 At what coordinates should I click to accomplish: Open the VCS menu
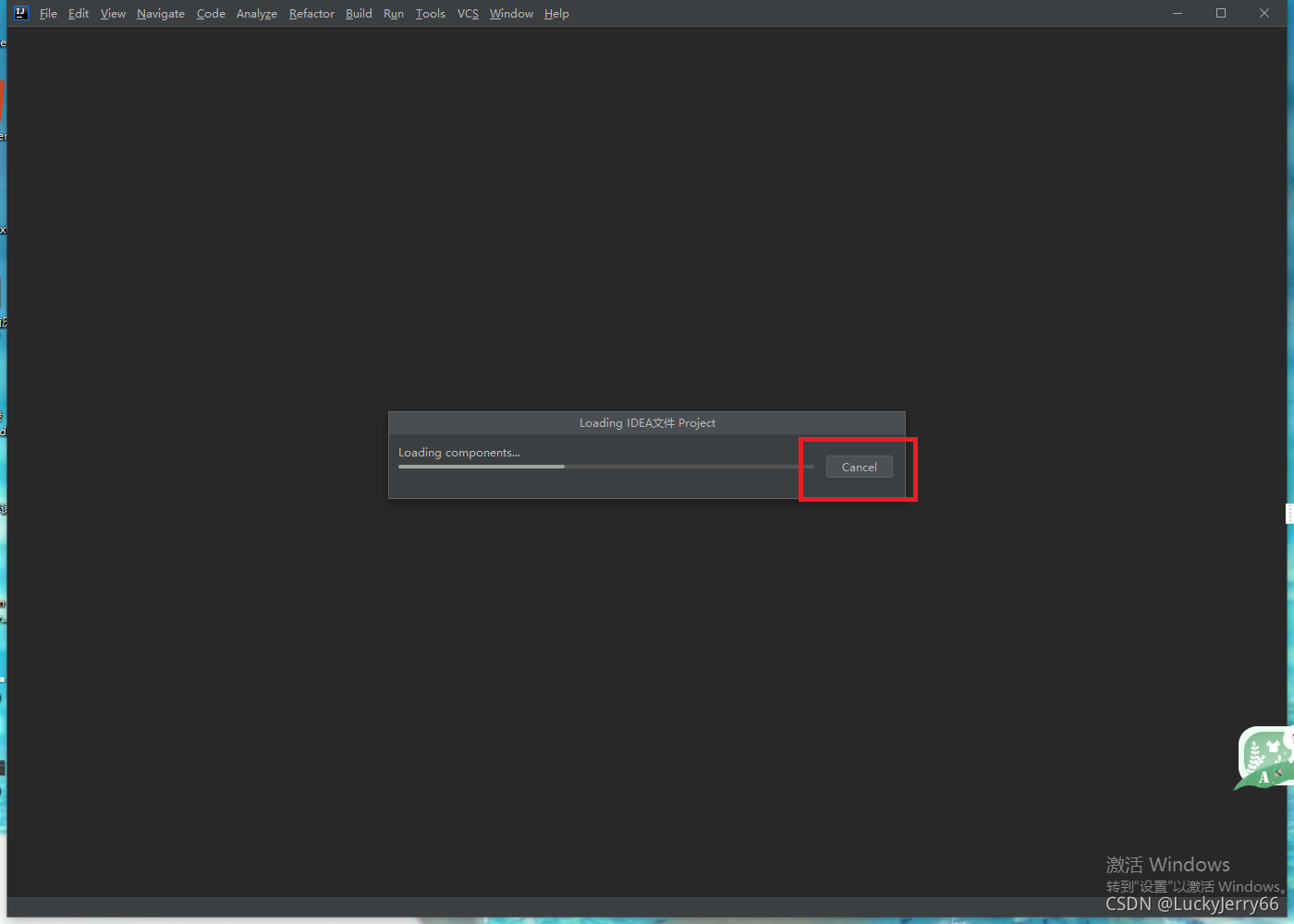pos(468,14)
